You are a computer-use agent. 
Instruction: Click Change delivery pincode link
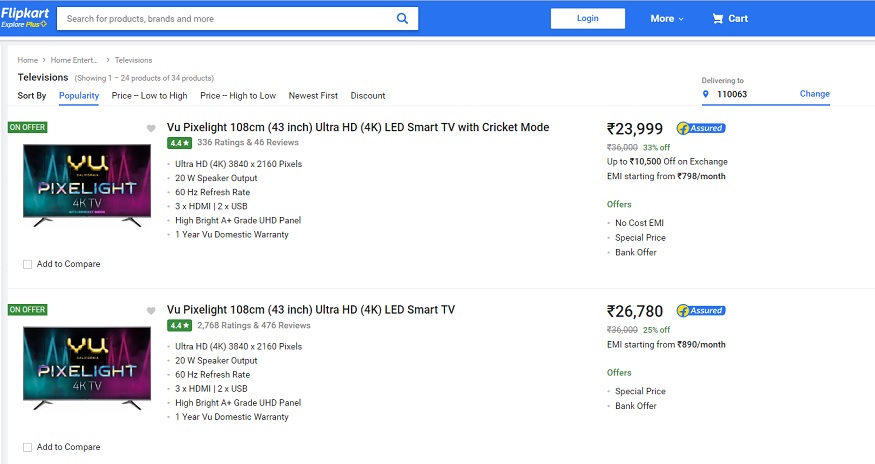point(815,94)
